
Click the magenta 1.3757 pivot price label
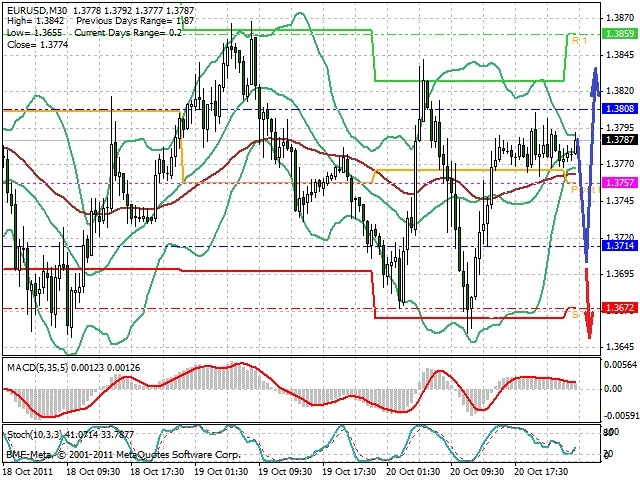[x=620, y=182]
